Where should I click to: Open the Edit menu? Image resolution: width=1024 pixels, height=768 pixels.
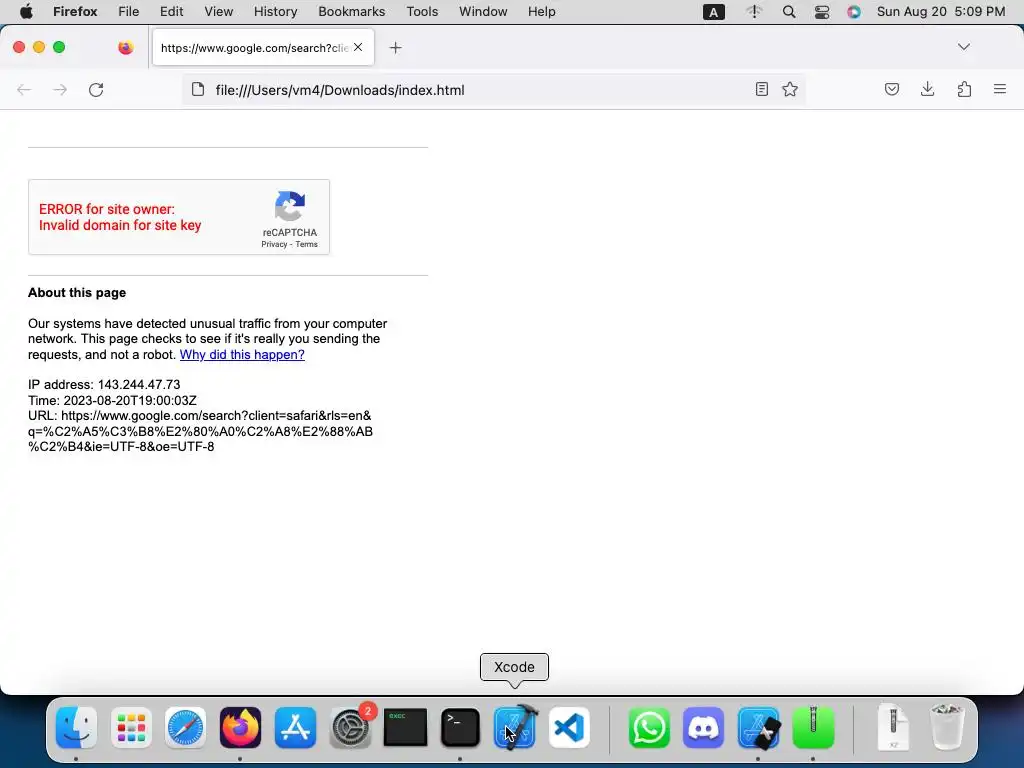(x=172, y=12)
